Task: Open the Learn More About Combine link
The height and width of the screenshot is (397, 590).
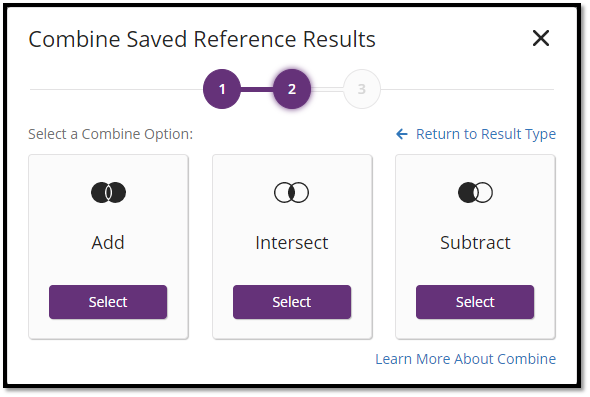Action: [x=466, y=359]
